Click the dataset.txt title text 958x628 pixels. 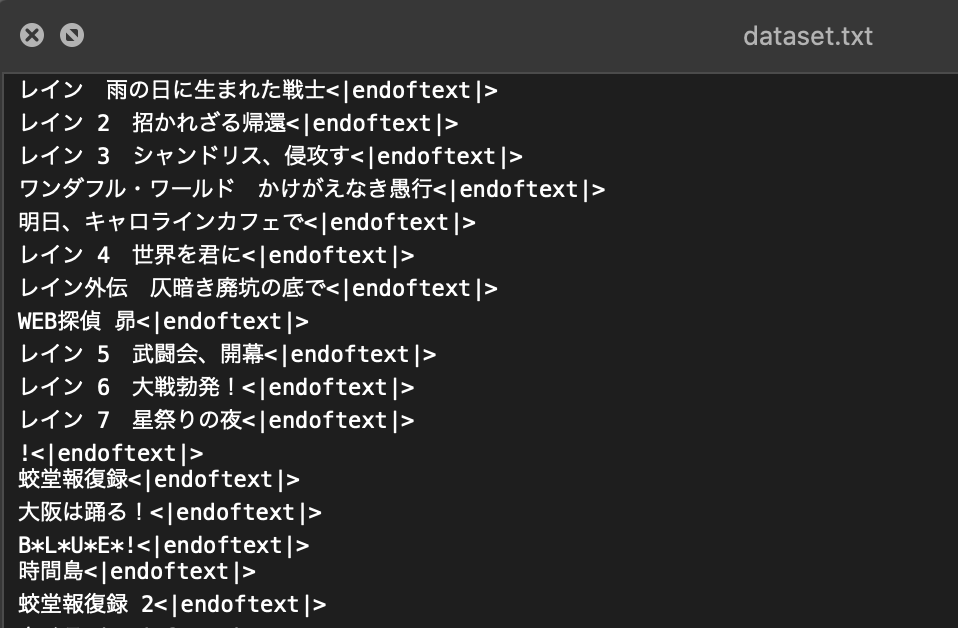[x=808, y=37]
